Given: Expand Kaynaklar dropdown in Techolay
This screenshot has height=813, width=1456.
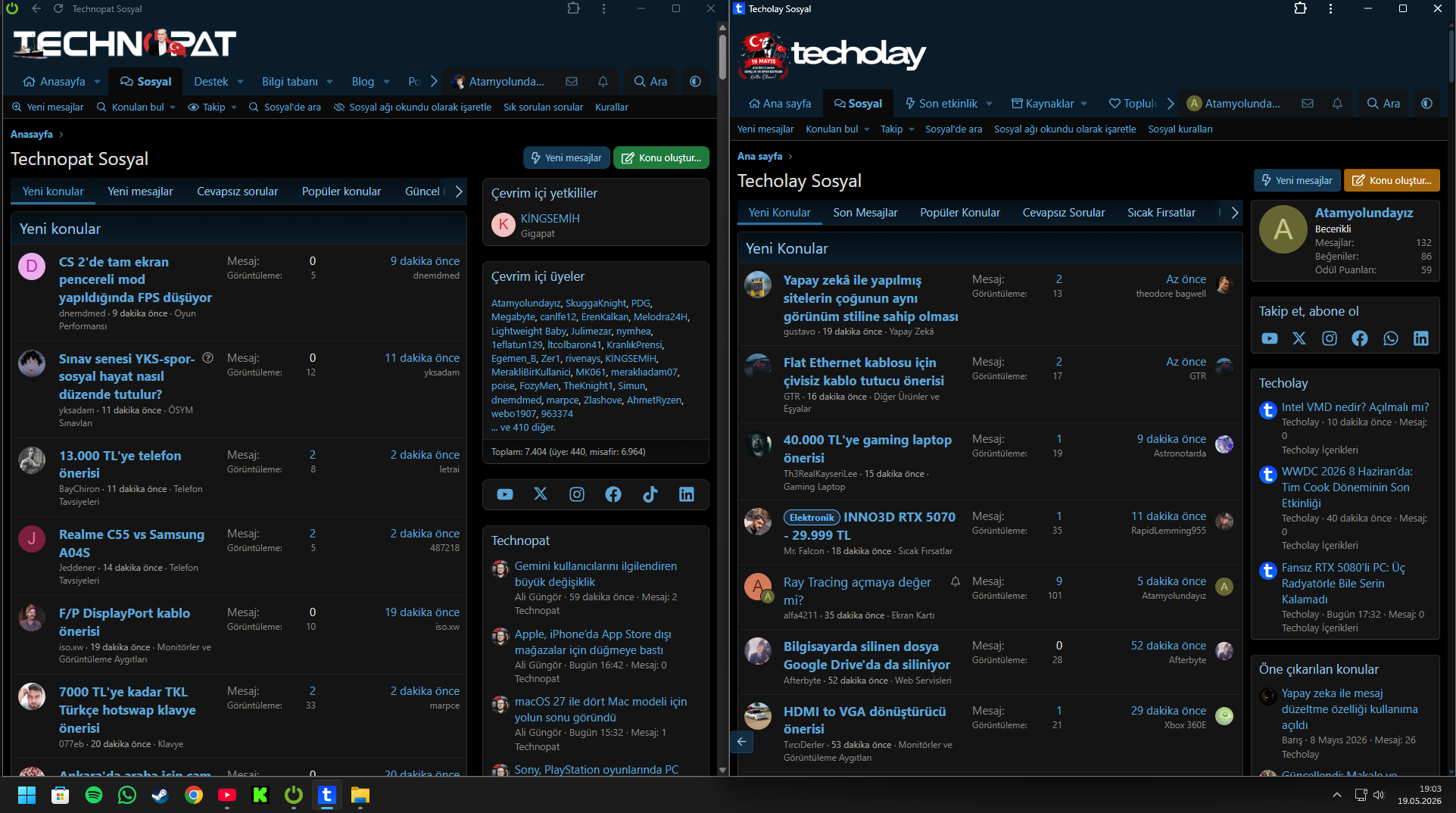Looking at the screenshot, I should (x=1084, y=104).
